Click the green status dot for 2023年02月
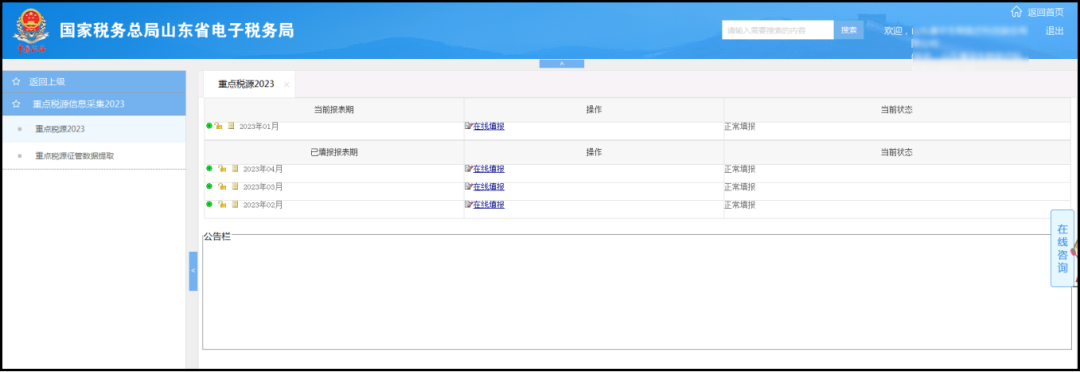Image resolution: width=1080 pixels, height=372 pixels. coord(209,204)
